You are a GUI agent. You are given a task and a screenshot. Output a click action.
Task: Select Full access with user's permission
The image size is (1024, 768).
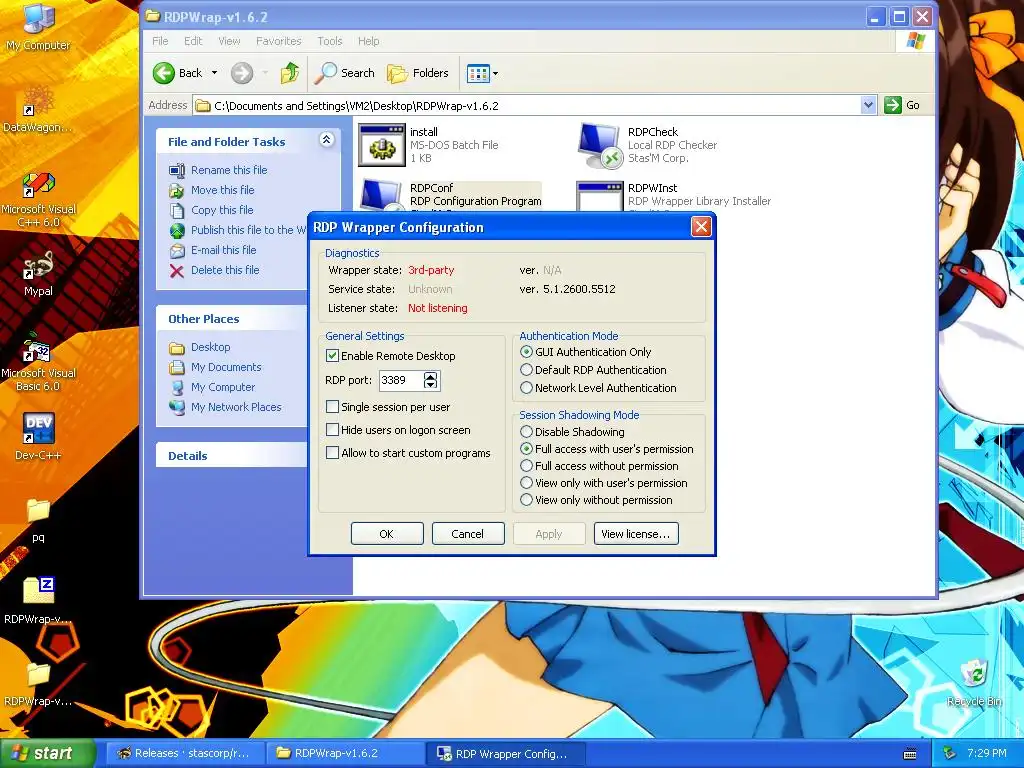(526, 449)
